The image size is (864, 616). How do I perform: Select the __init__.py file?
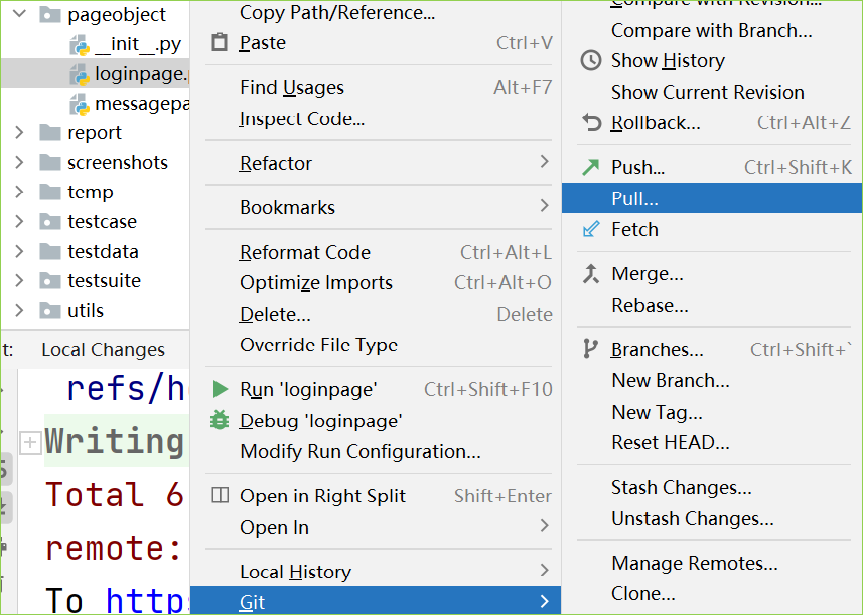click(x=137, y=45)
